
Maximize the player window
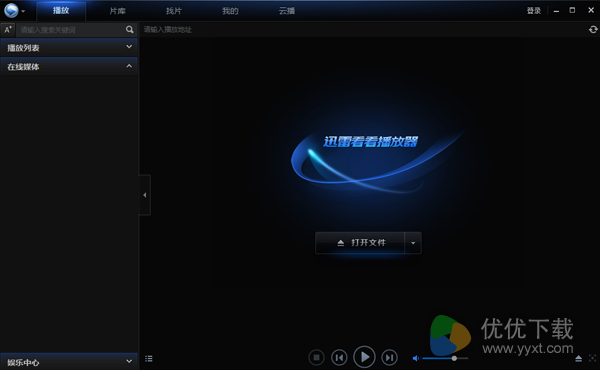coord(572,10)
